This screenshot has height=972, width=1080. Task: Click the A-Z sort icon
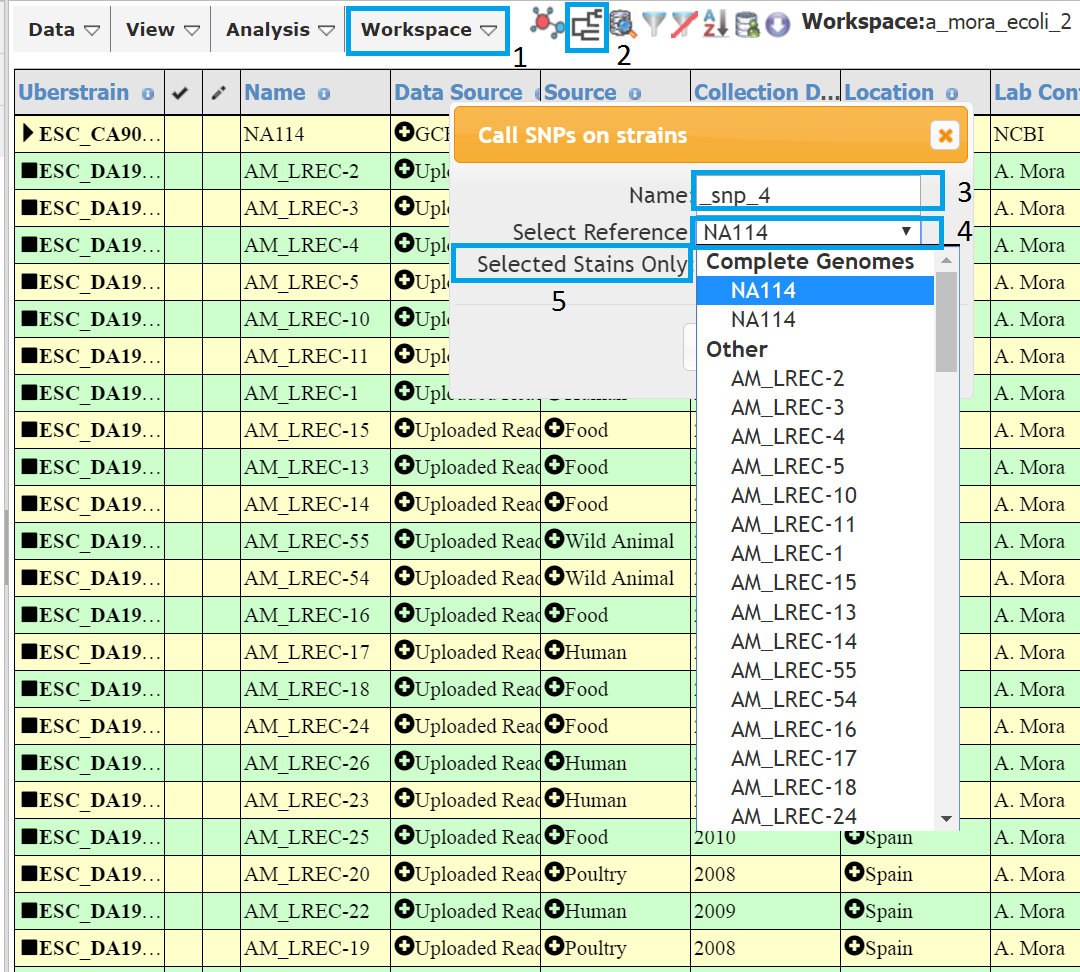click(x=715, y=25)
